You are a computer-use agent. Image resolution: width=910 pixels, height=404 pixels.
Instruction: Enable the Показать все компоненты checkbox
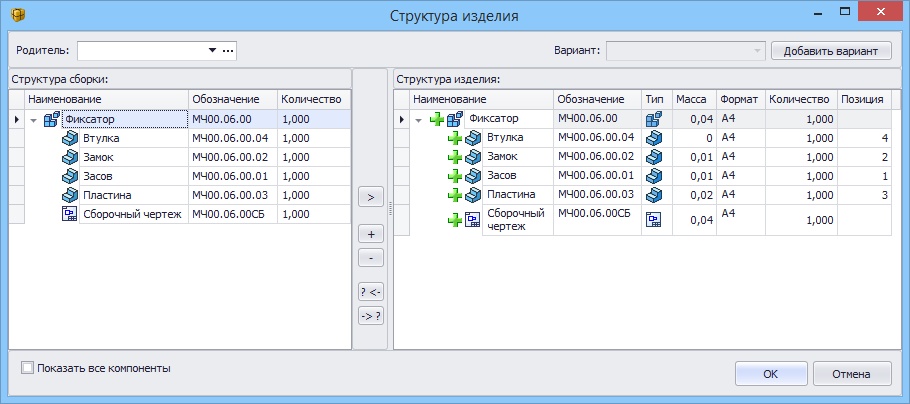point(27,368)
